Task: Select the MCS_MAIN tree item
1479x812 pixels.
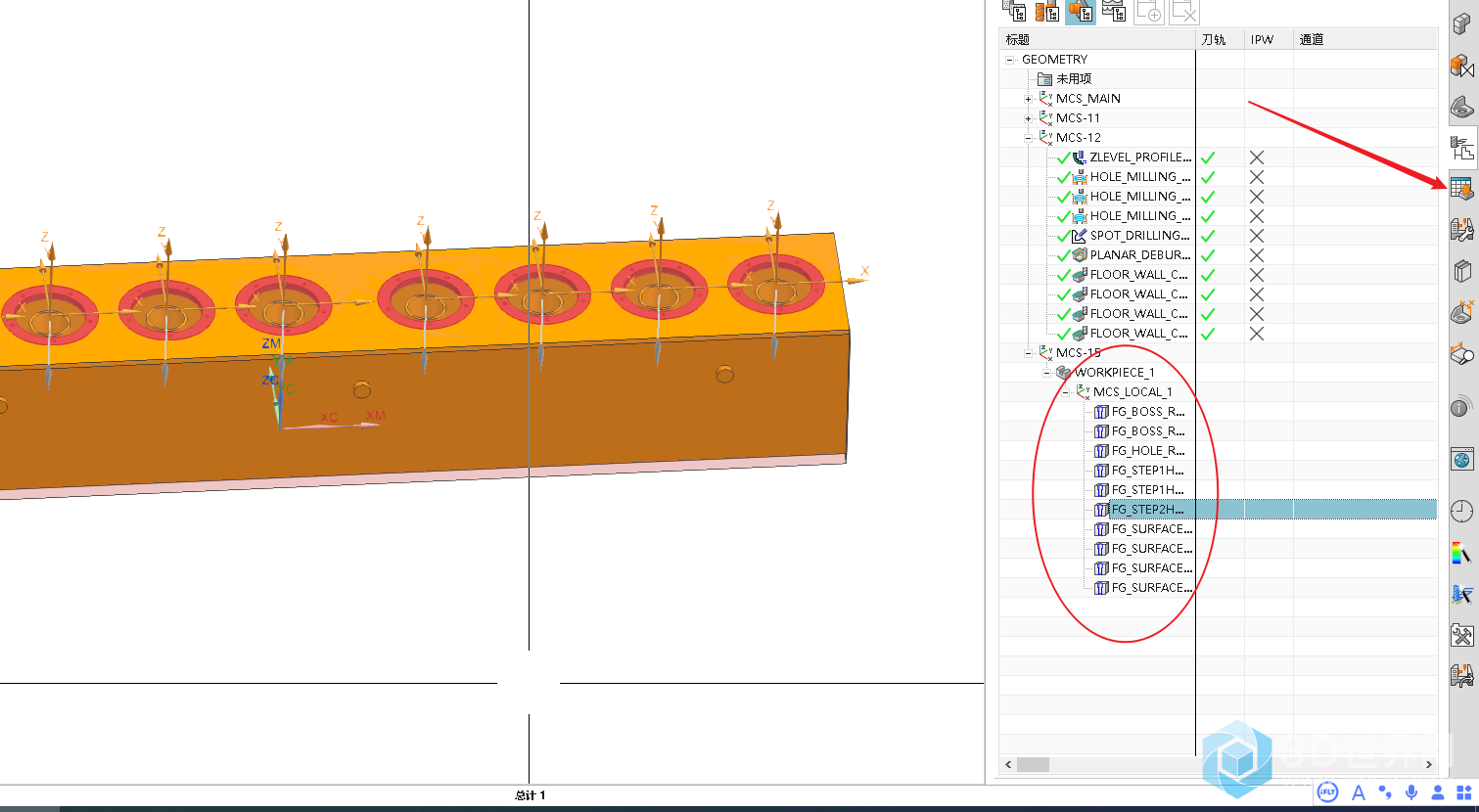Action: tap(1088, 99)
